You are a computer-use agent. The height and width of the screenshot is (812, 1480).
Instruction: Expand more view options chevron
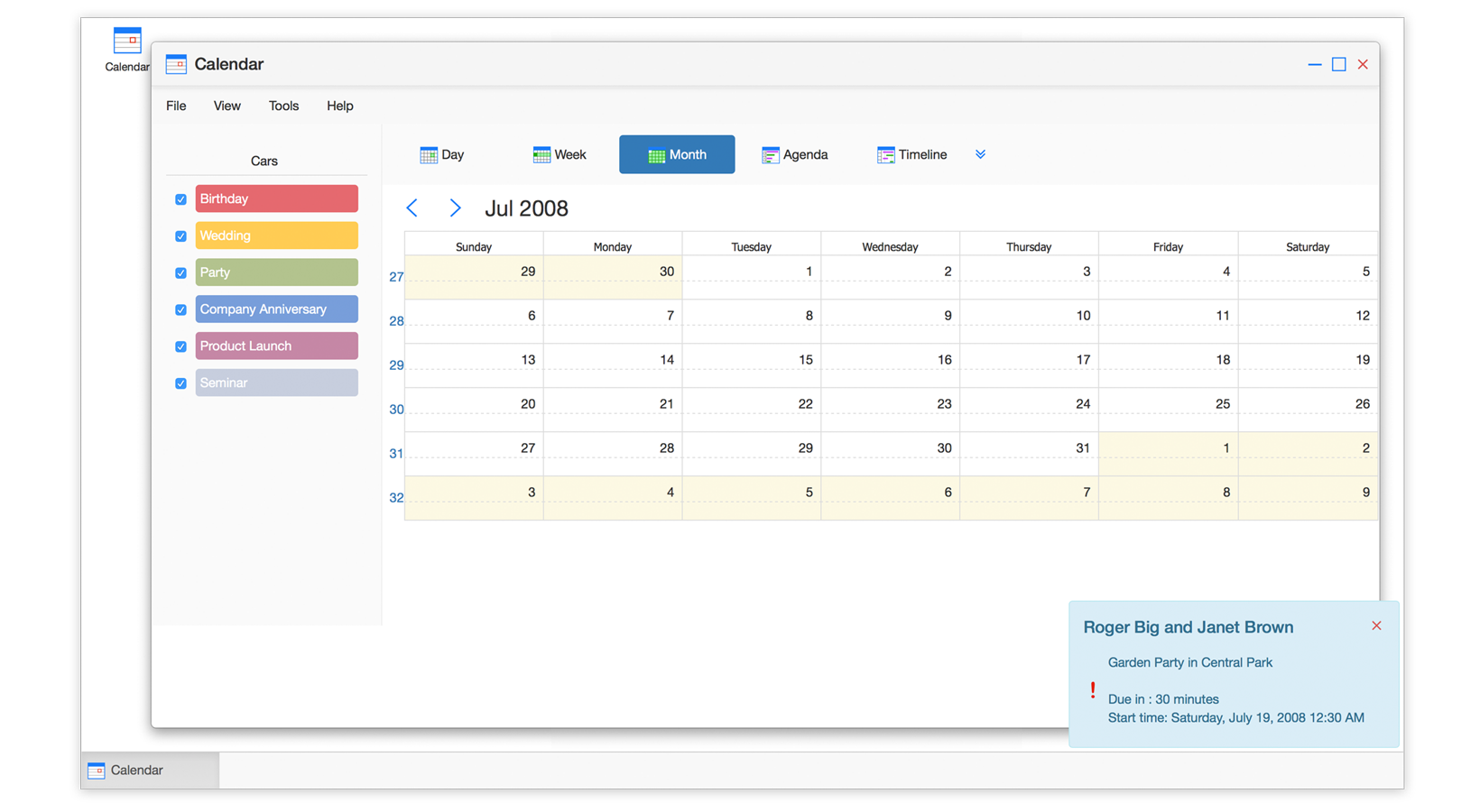coord(980,155)
